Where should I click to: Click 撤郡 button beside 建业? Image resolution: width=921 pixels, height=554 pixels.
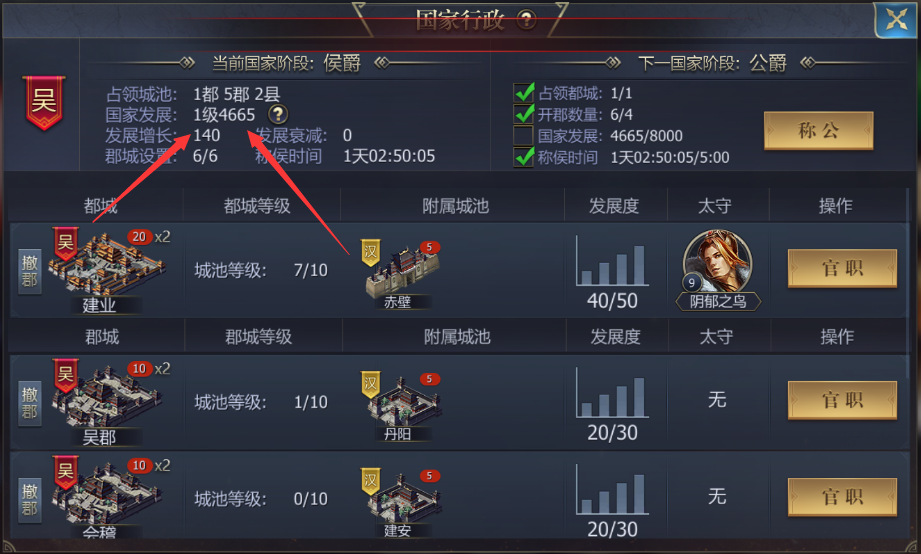click(30, 271)
